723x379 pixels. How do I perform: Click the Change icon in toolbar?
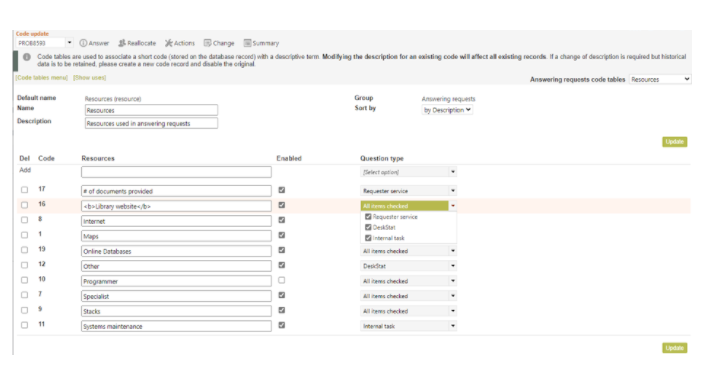coord(207,43)
